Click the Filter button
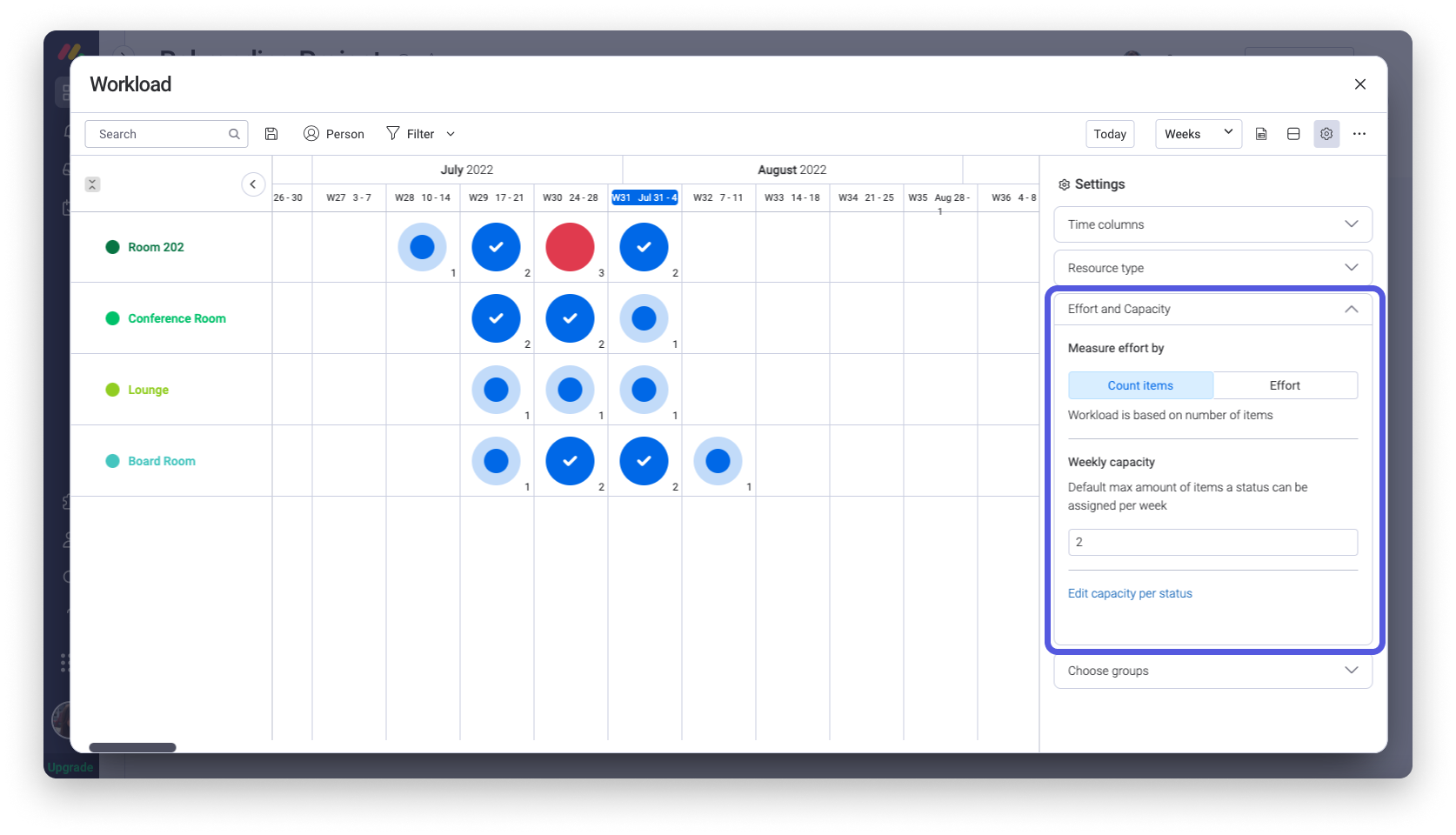The height and width of the screenshot is (835, 1456). tap(411, 134)
